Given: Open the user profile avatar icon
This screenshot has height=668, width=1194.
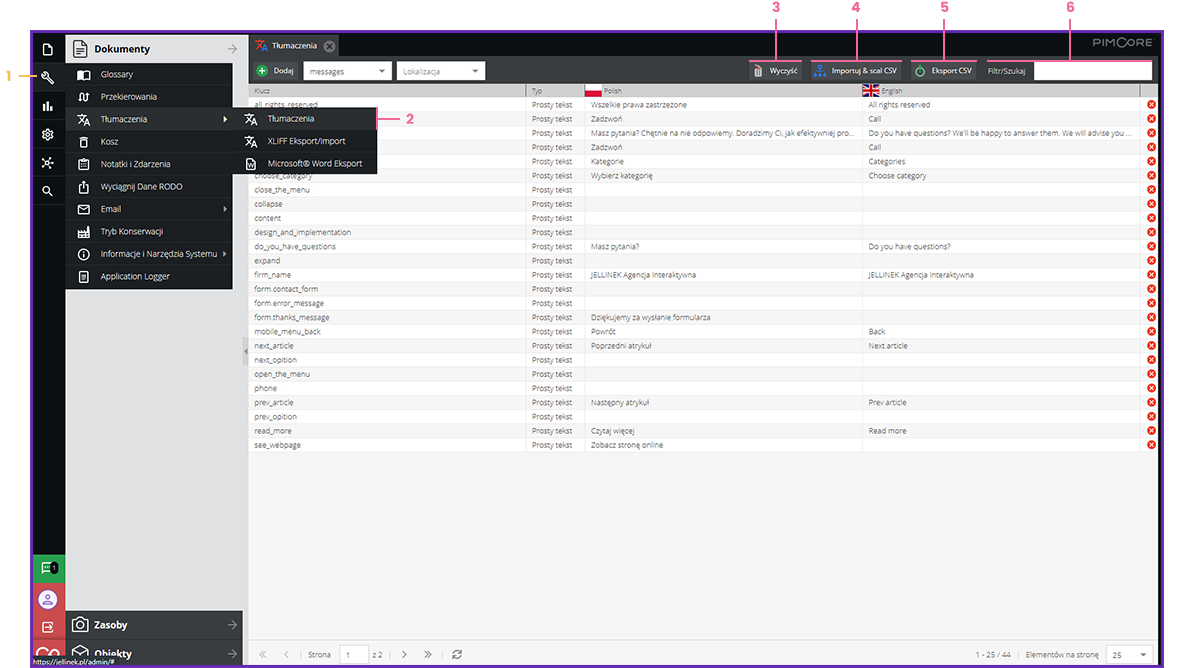Looking at the screenshot, I should point(48,599).
